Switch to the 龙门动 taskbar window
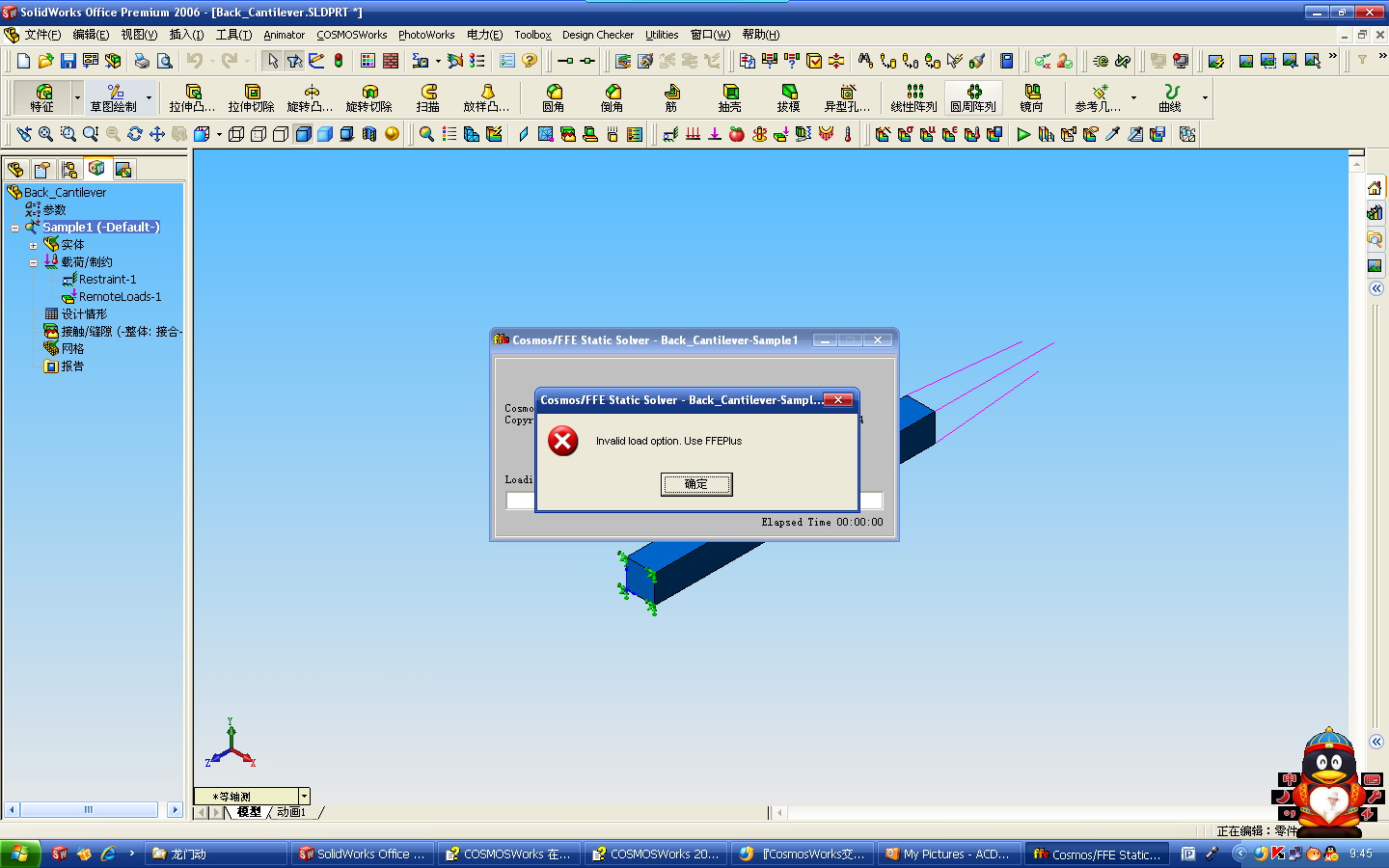1389x868 pixels. point(217,854)
